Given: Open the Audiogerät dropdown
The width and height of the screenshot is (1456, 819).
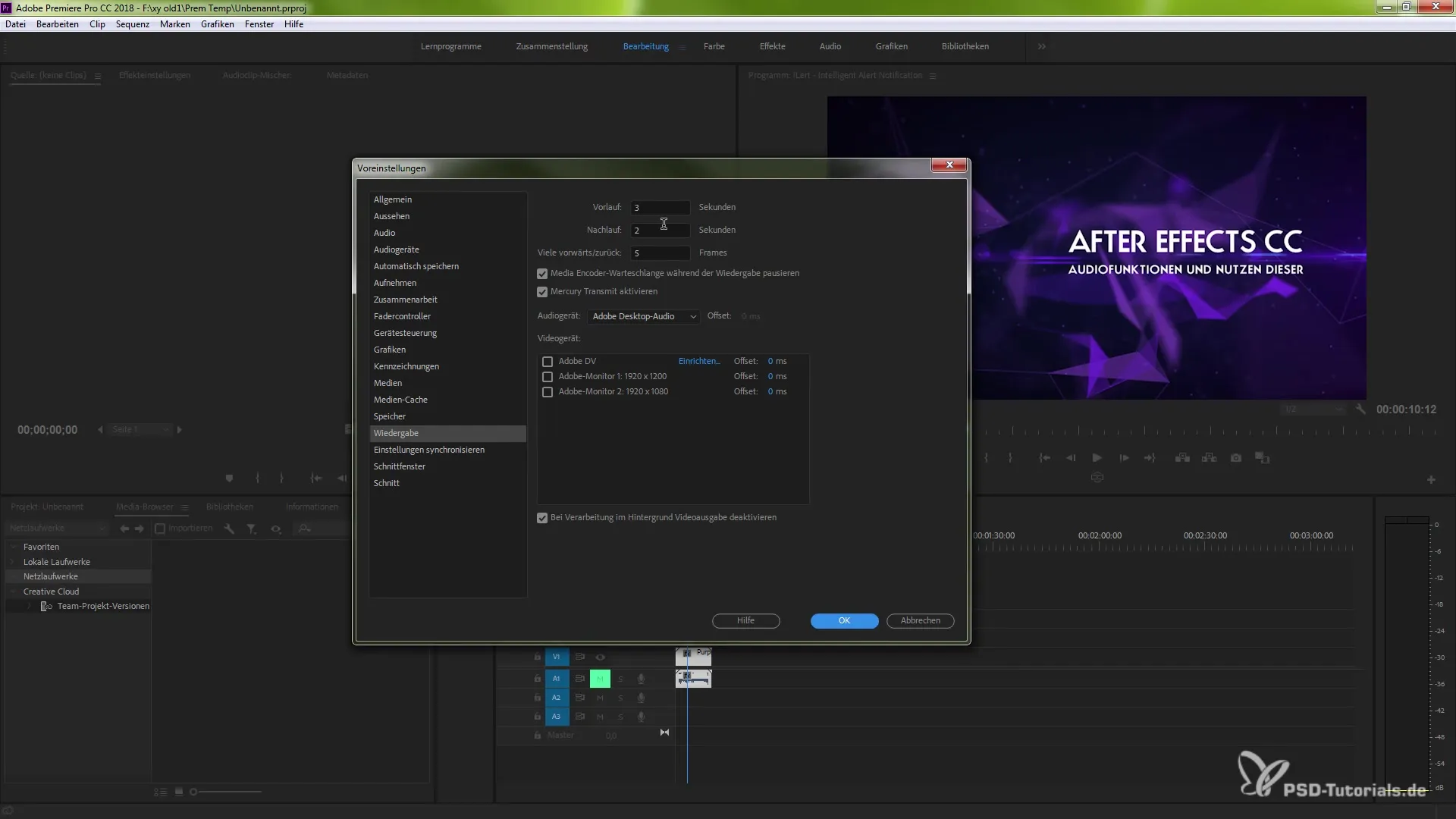Looking at the screenshot, I should coord(643,316).
